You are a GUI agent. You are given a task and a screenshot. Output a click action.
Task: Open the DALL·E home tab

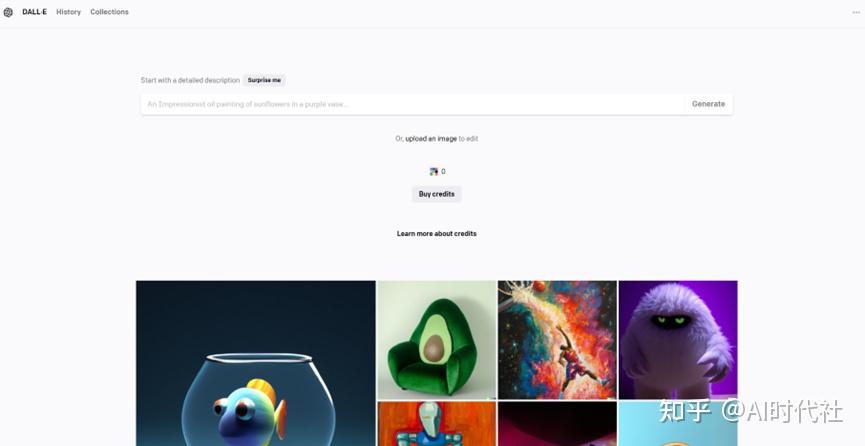pos(34,12)
